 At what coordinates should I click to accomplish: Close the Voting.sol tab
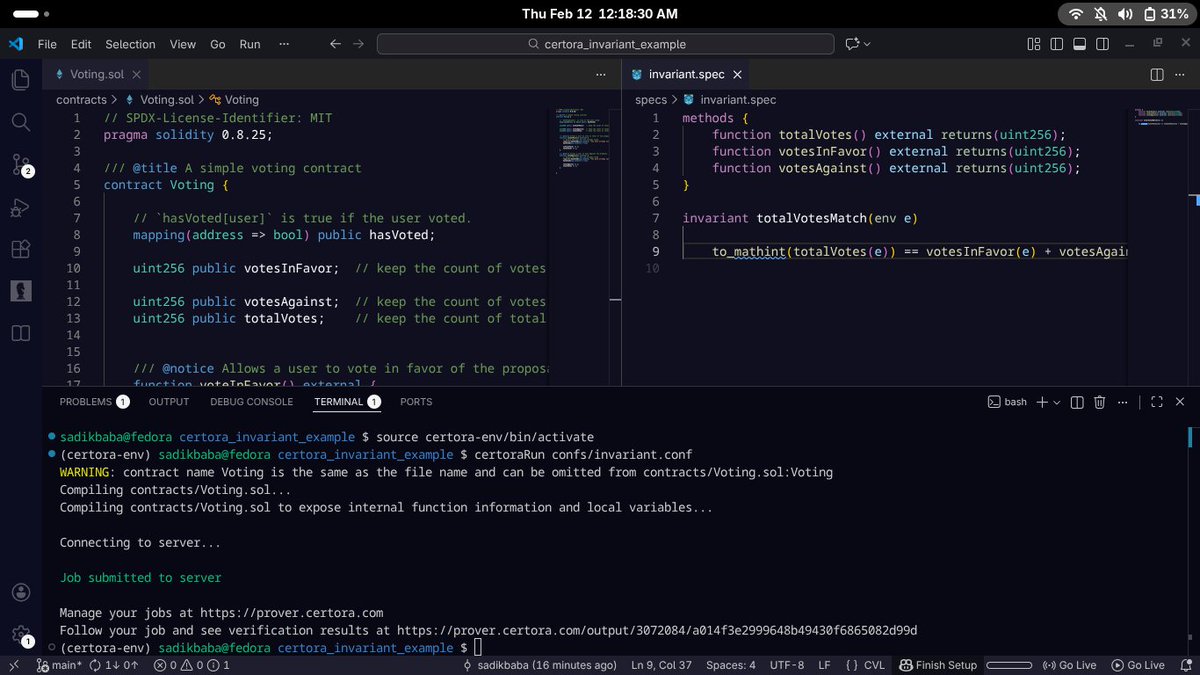point(137,74)
